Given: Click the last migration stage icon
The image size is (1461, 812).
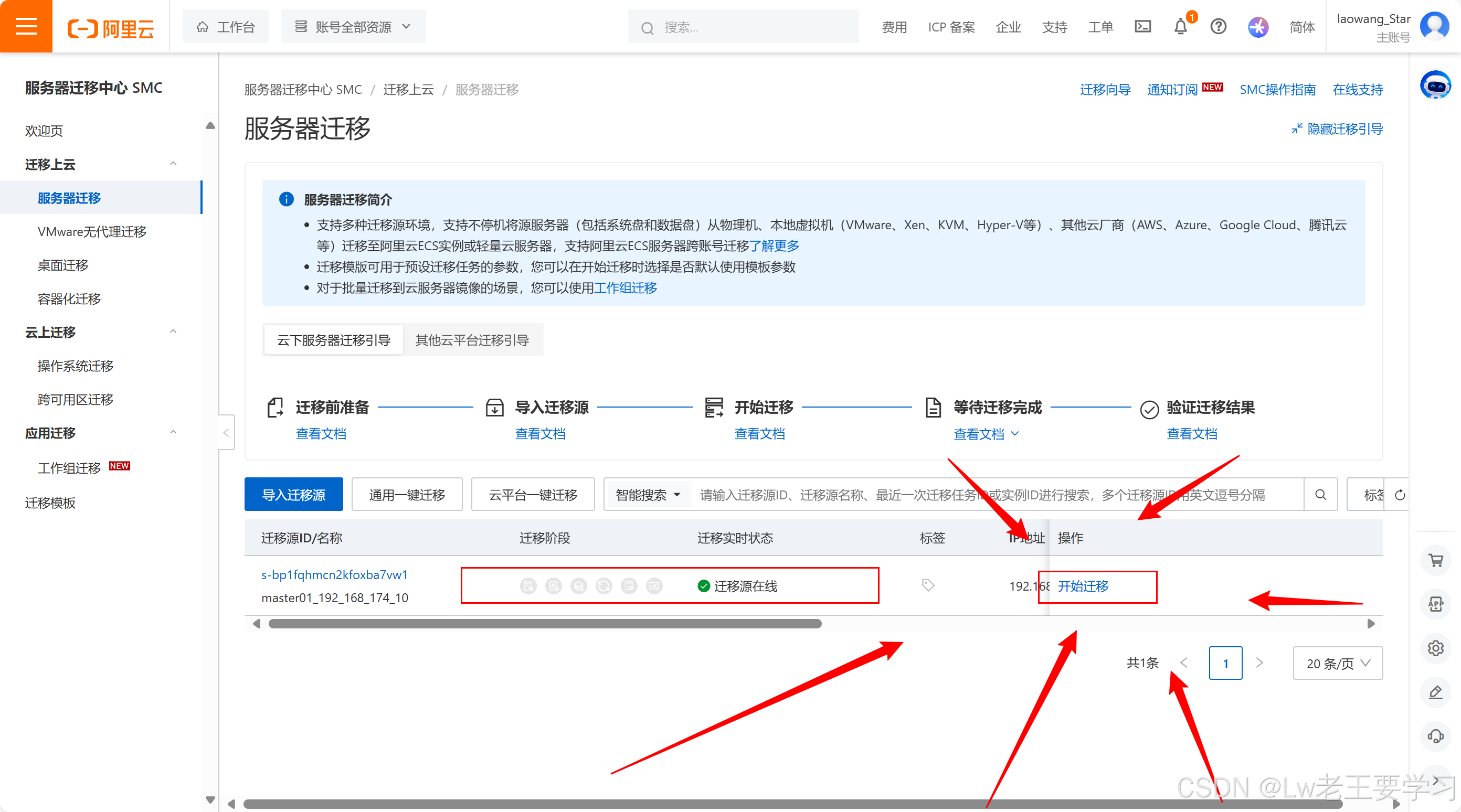Looking at the screenshot, I should (654, 585).
